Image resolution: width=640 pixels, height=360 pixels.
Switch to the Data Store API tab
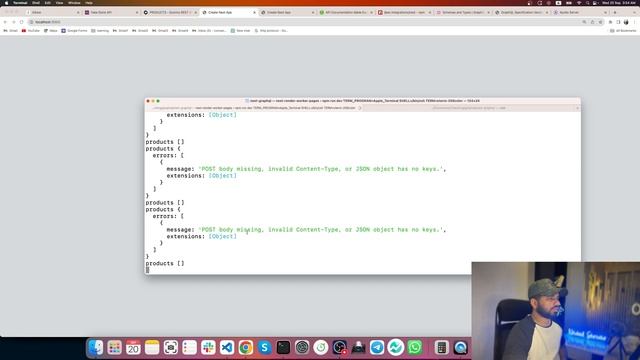click(111, 13)
